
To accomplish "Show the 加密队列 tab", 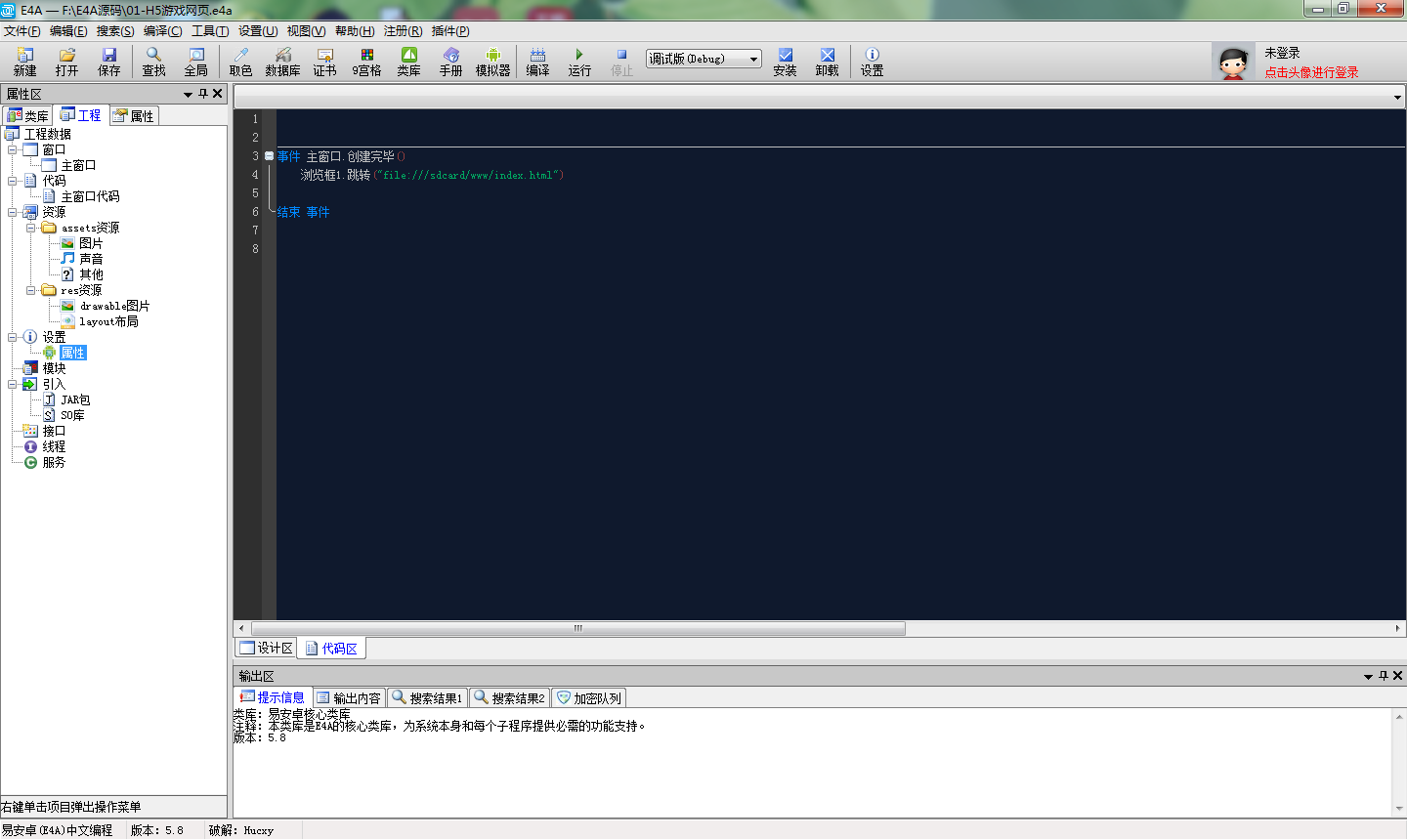I will [x=588, y=698].
